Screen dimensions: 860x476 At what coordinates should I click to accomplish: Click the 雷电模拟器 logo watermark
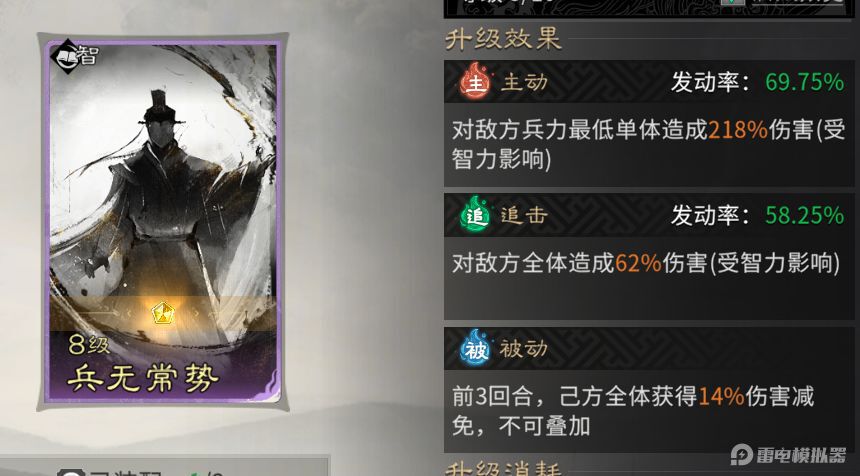(788, 455)
